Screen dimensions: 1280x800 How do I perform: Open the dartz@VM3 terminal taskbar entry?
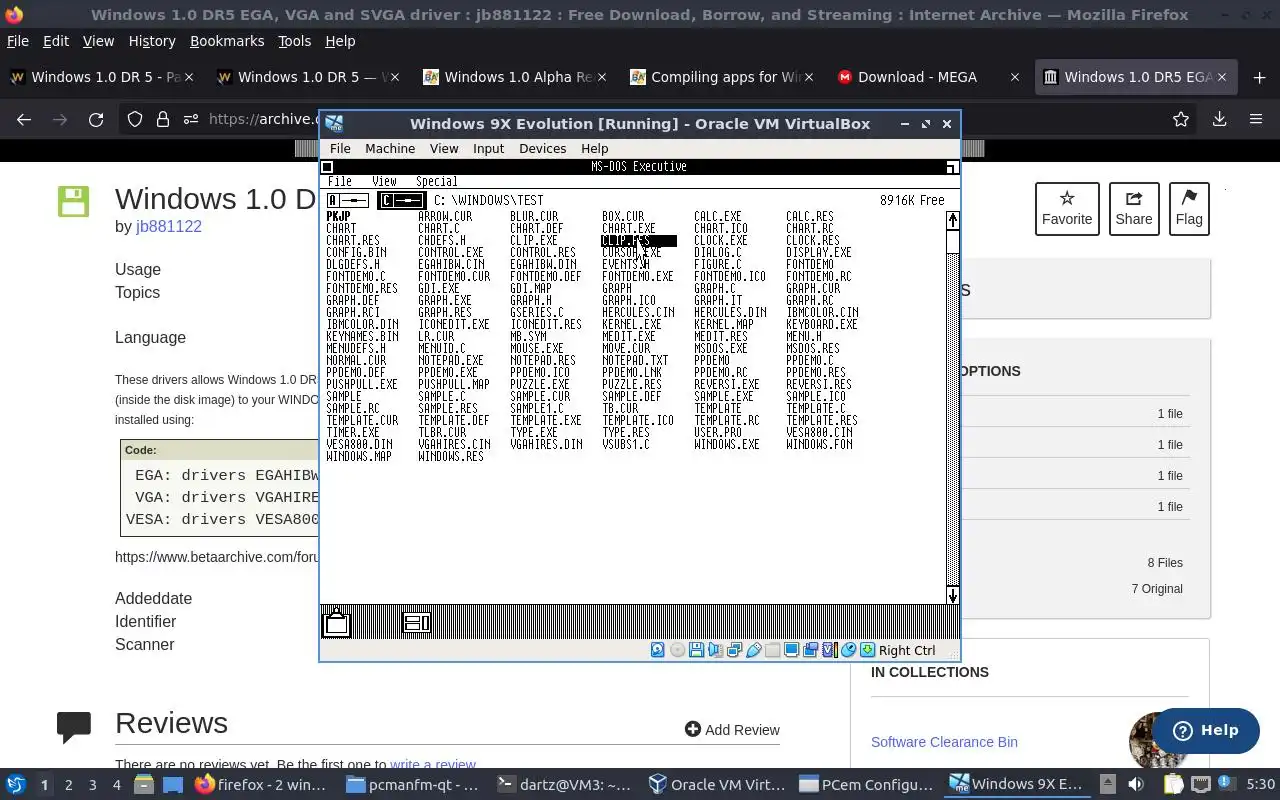coord(566,785)
